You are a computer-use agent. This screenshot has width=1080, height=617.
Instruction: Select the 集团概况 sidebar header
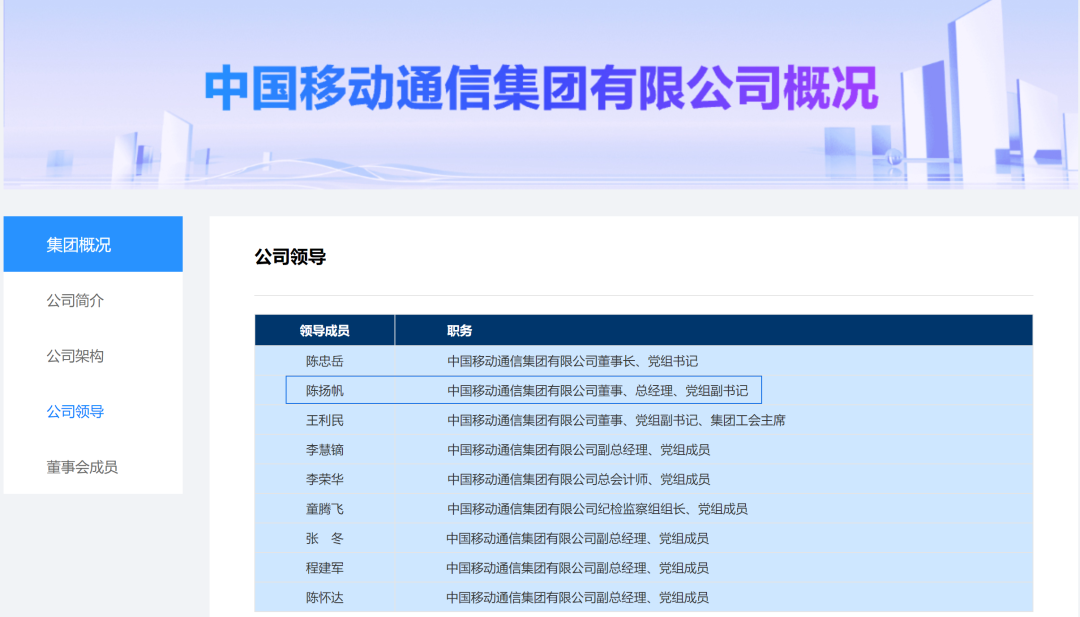pos(93,244)
